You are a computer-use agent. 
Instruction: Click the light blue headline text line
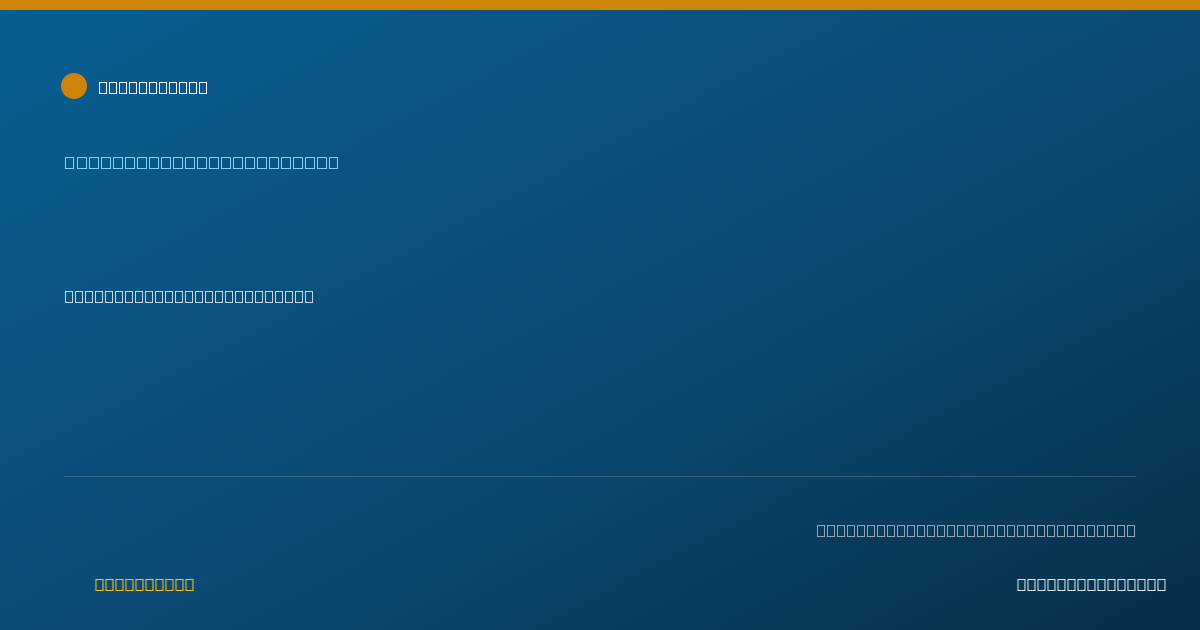pyautogui.click(x=202, y=162)
